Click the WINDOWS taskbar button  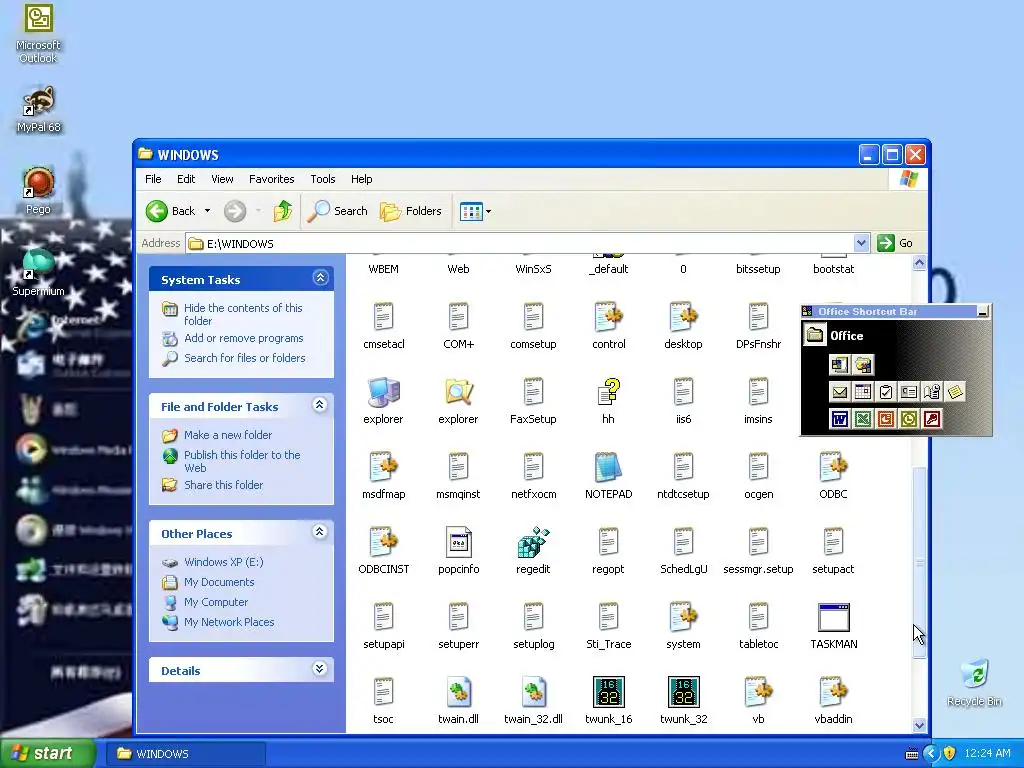click(x=185, y=754)
